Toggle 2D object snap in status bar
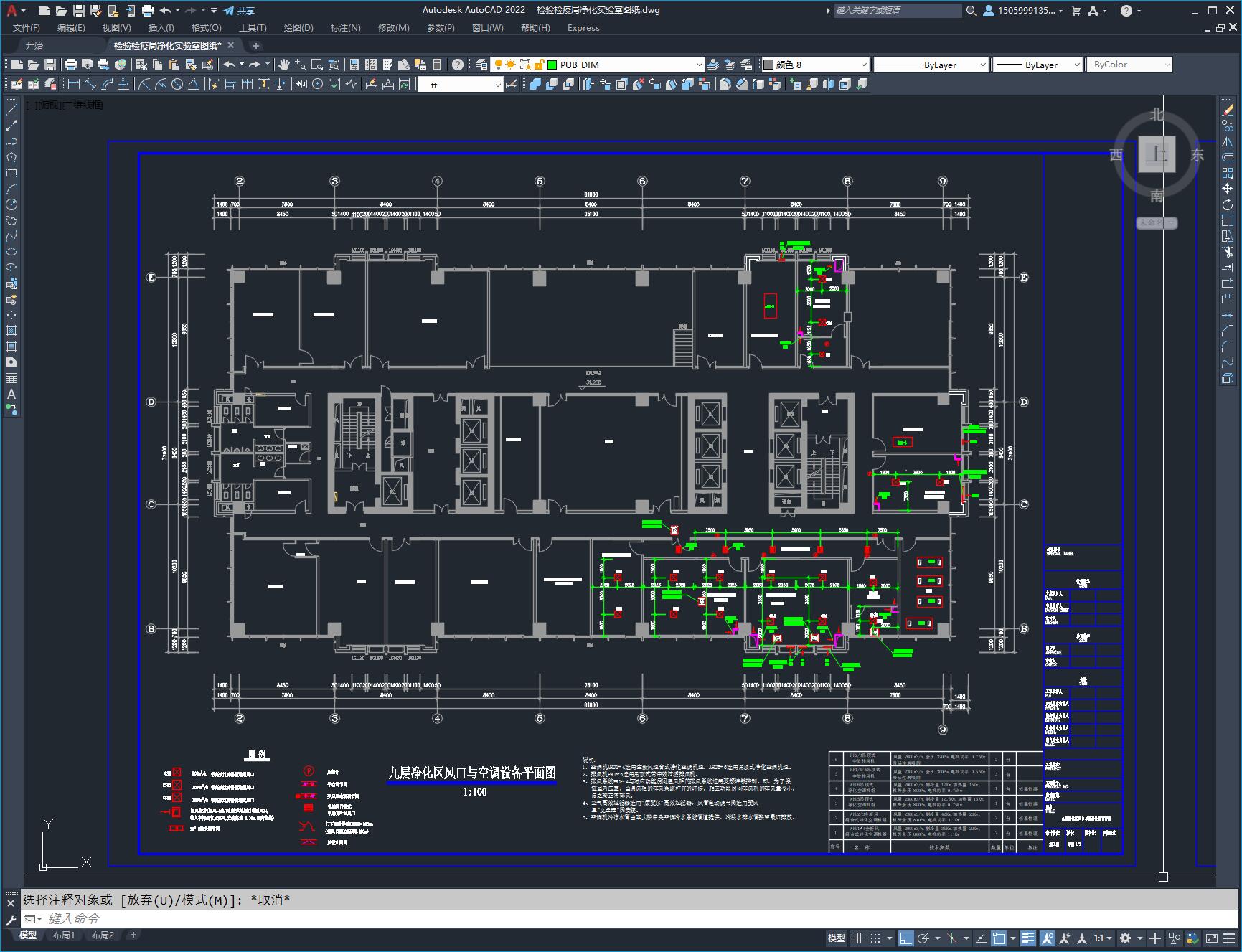The image size is (1242, 952). [999, 938]
